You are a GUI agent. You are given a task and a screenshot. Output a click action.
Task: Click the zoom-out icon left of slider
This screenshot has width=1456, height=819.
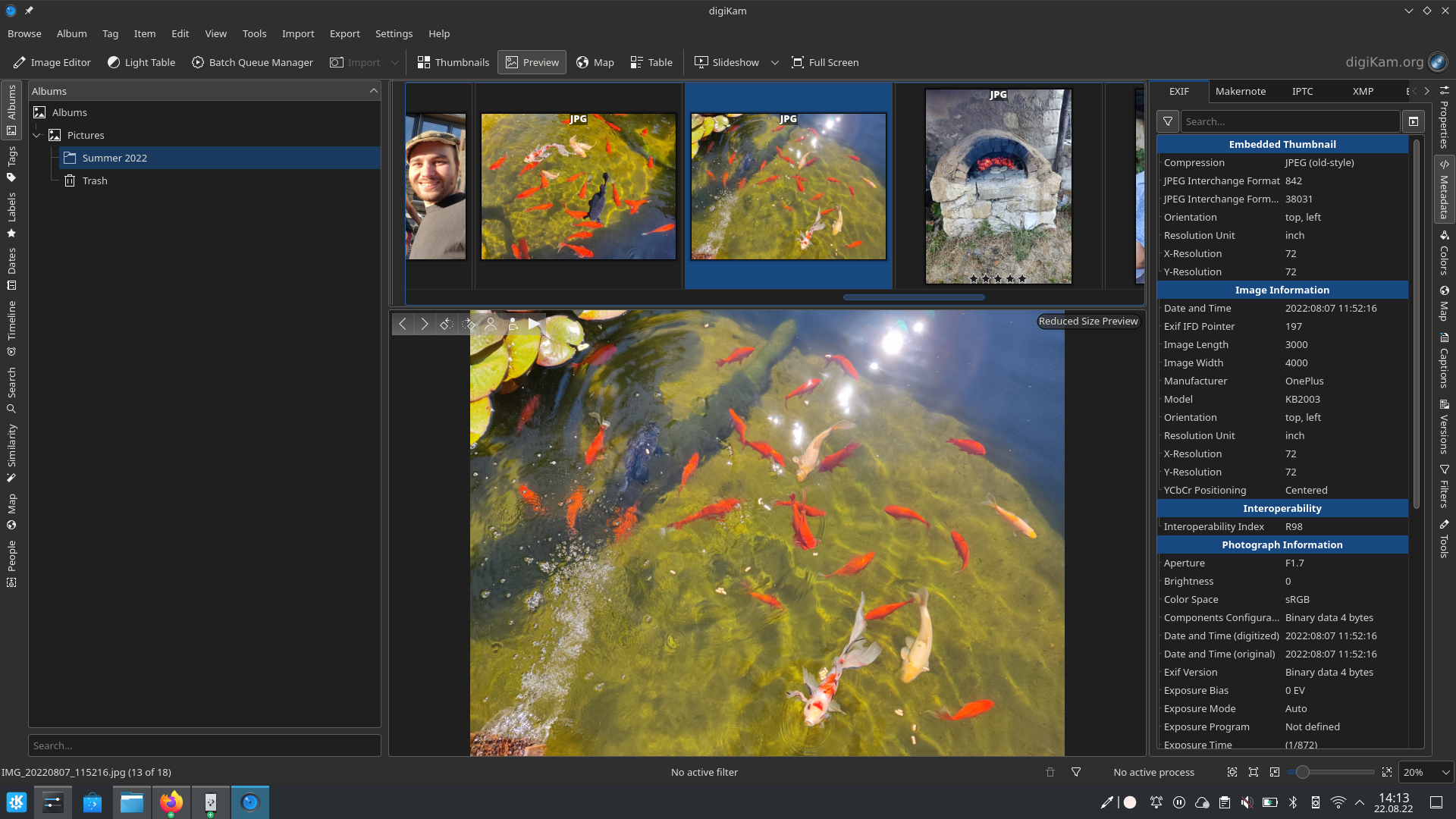1275,772
